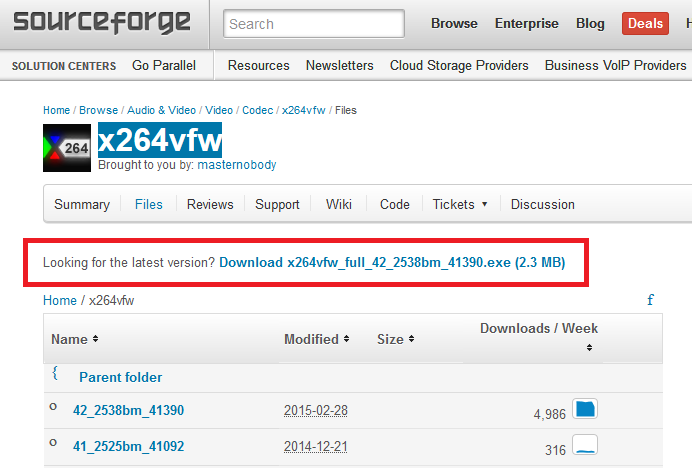The image size is (692, 468).
Task: Open the Blog link
Action: point(590,23)
